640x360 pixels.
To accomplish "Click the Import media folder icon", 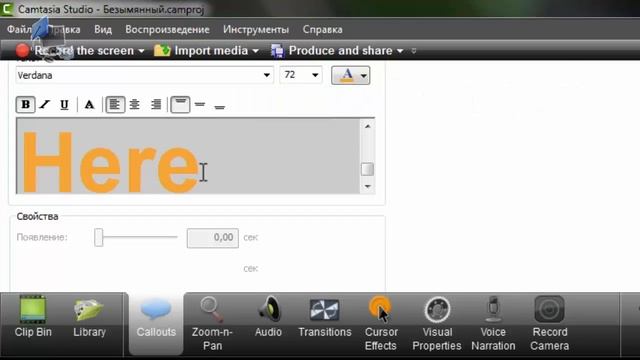I will [162, 51].
